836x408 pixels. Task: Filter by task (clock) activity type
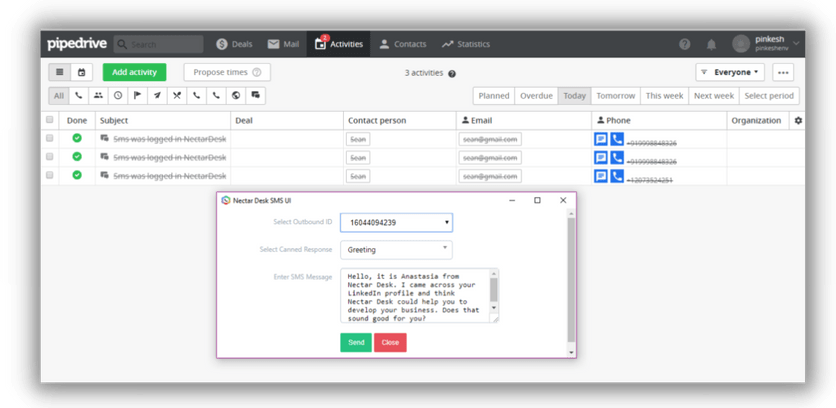pyautogui.click(x=118, y=95)
